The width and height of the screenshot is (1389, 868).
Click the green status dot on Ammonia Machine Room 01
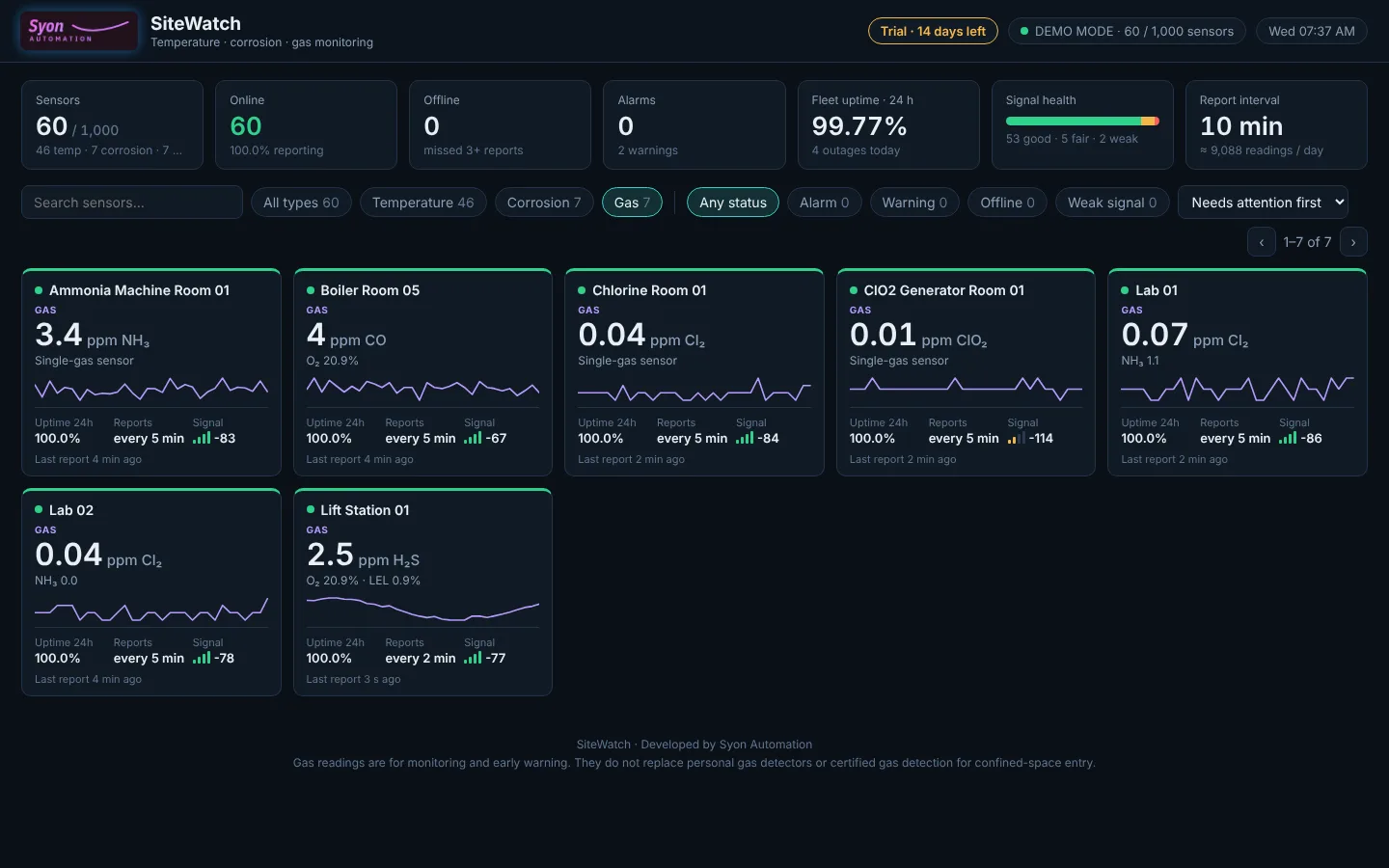pos(39,290)
